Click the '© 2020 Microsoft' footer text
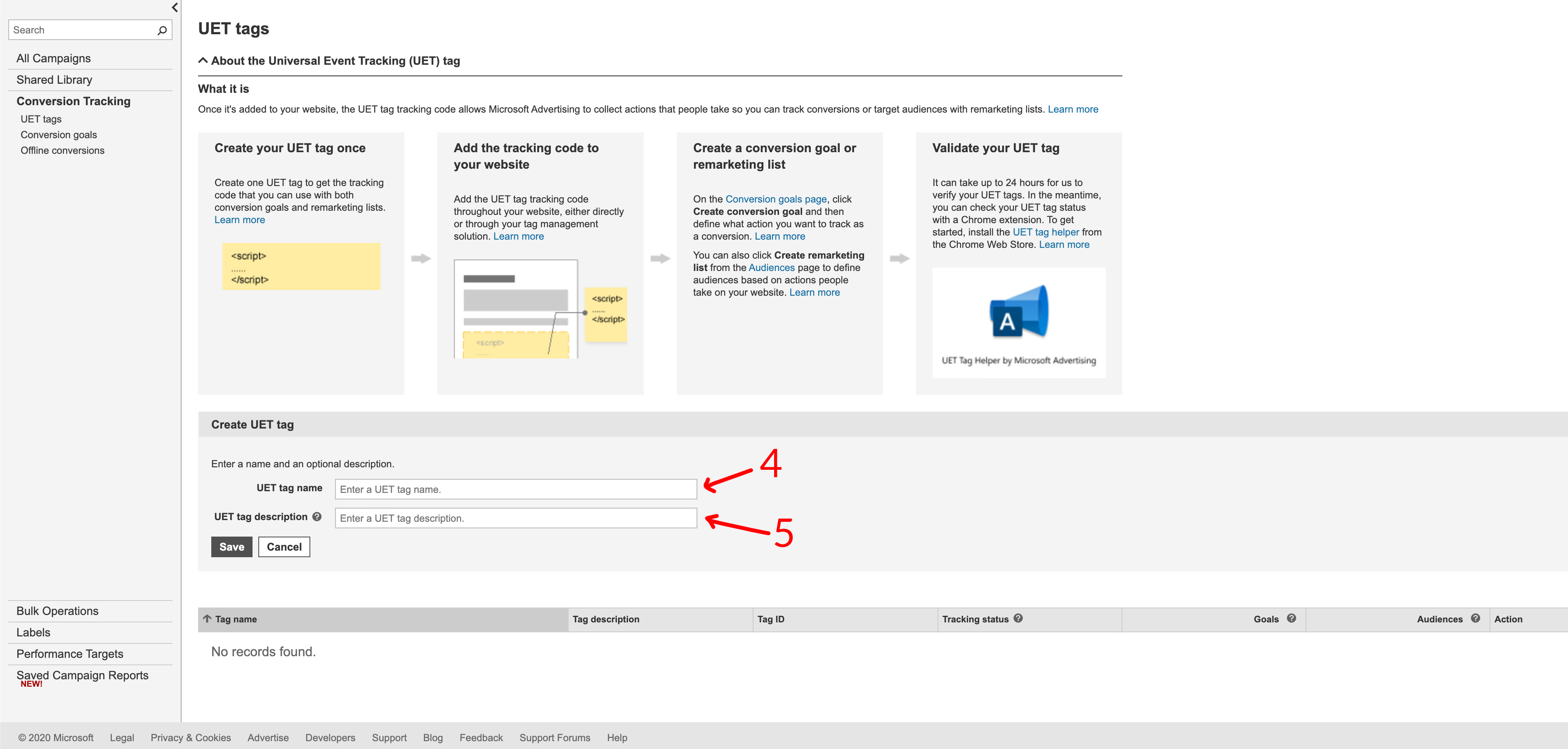1568x749 pixels. 55,738
